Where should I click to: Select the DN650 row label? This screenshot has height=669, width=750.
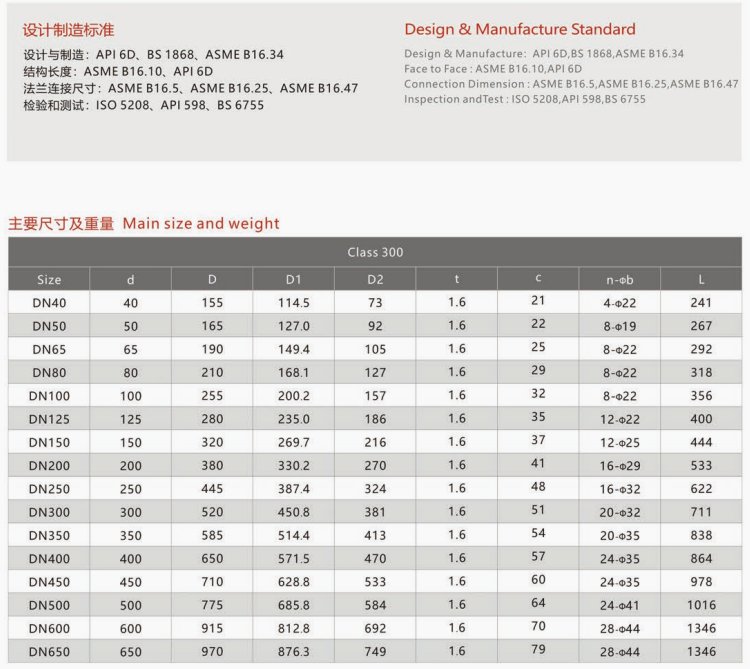[x=49, y=651]
